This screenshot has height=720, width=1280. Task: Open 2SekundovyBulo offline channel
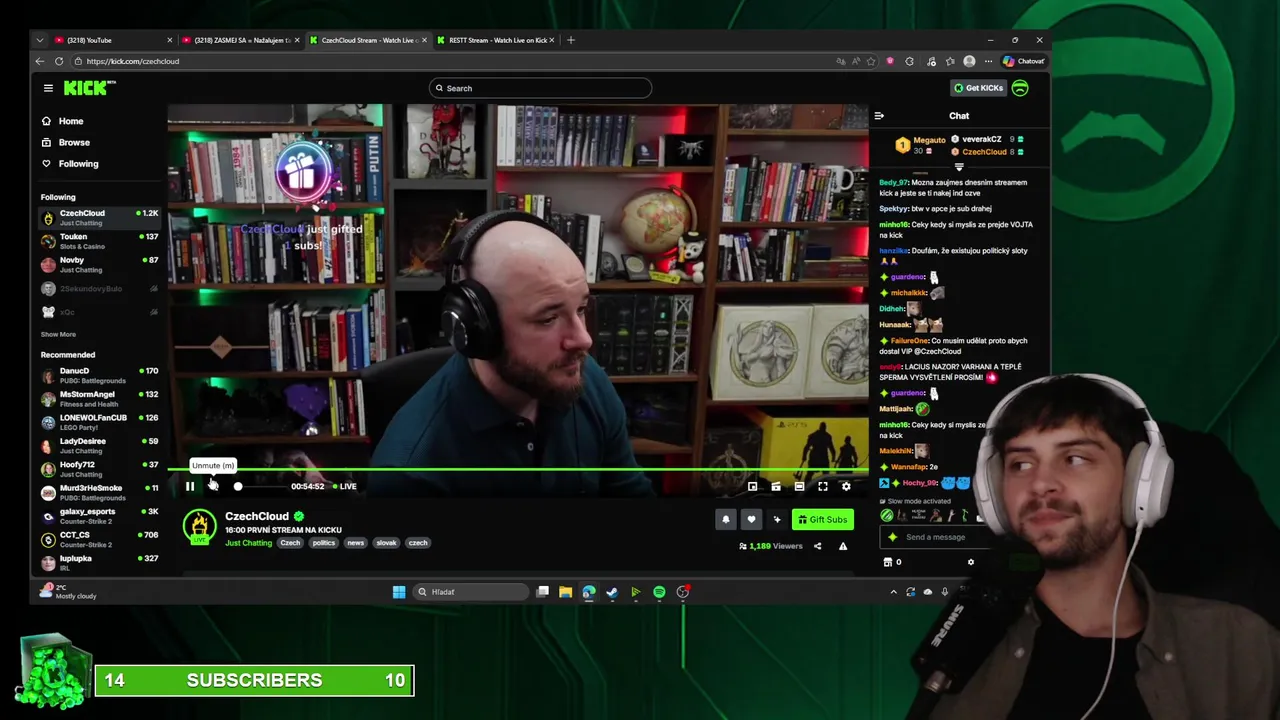pos(100,289)
